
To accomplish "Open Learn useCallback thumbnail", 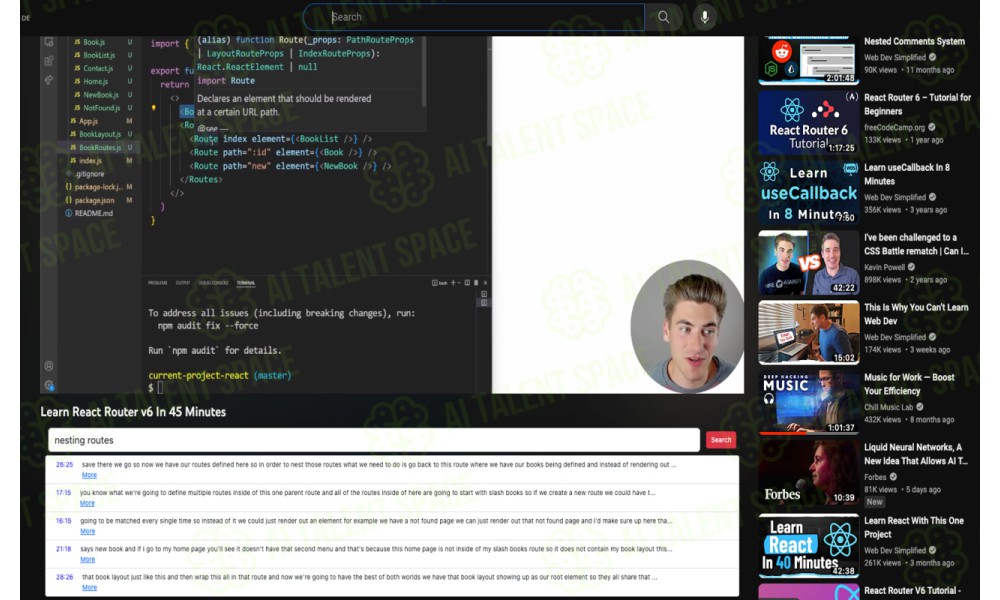I will [809, 192].
